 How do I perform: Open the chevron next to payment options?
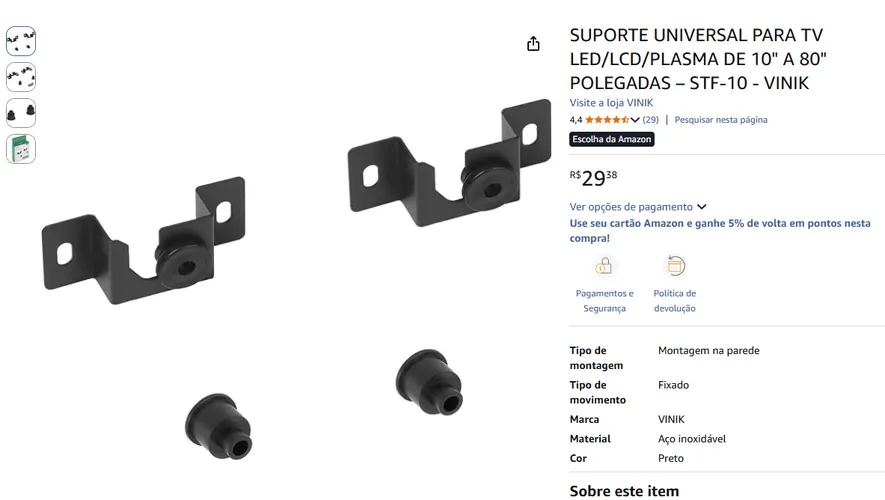point(702,207)
